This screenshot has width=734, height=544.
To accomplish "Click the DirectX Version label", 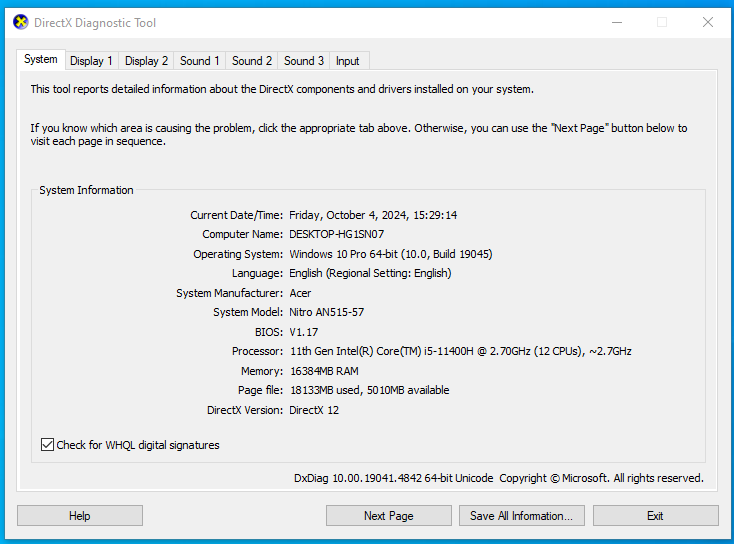I will 245,410.
